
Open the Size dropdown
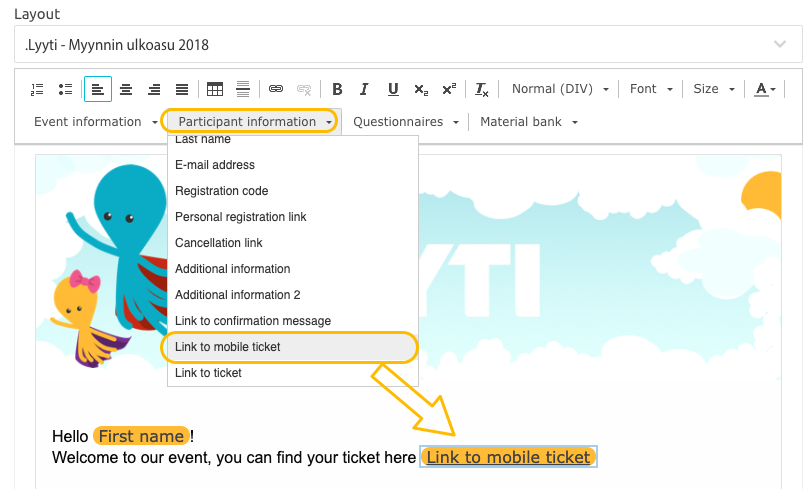point(714,89)
